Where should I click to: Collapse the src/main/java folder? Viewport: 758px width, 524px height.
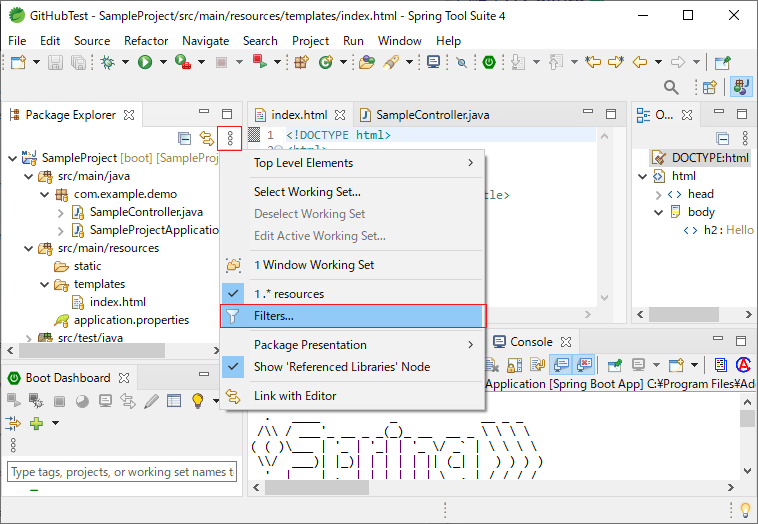pyautogui.click(x=29, y=176)
